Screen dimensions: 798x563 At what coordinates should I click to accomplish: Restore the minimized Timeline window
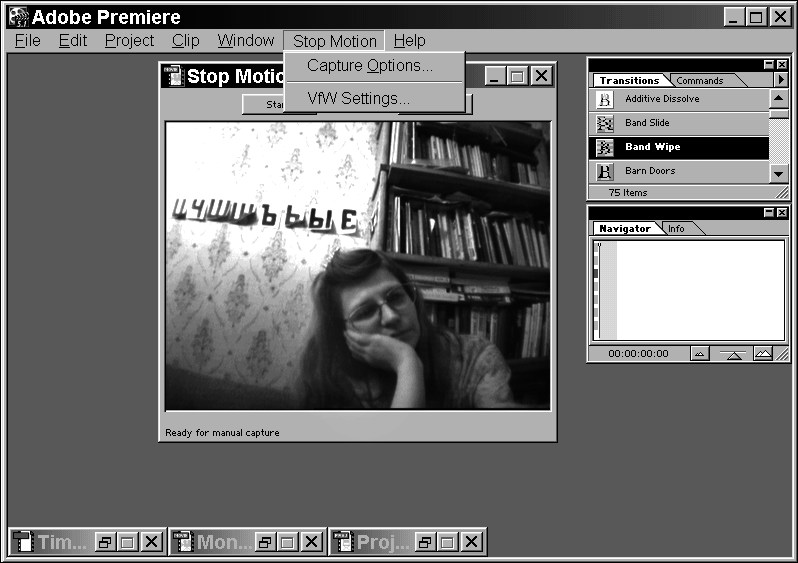point(104,542)
